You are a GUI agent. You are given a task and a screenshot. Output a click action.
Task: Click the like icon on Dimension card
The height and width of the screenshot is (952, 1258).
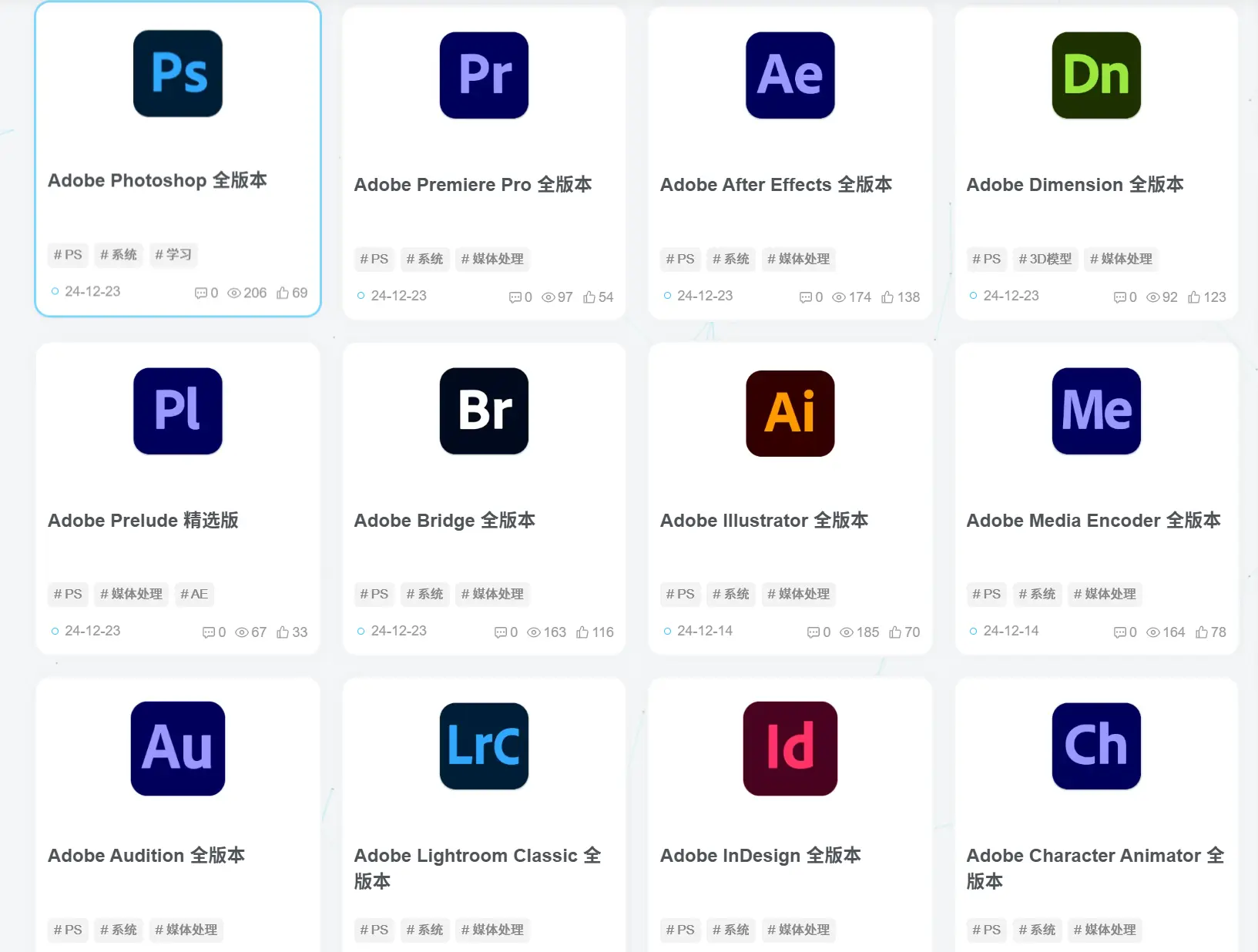pyautogui.click(x=1194, y=297)
